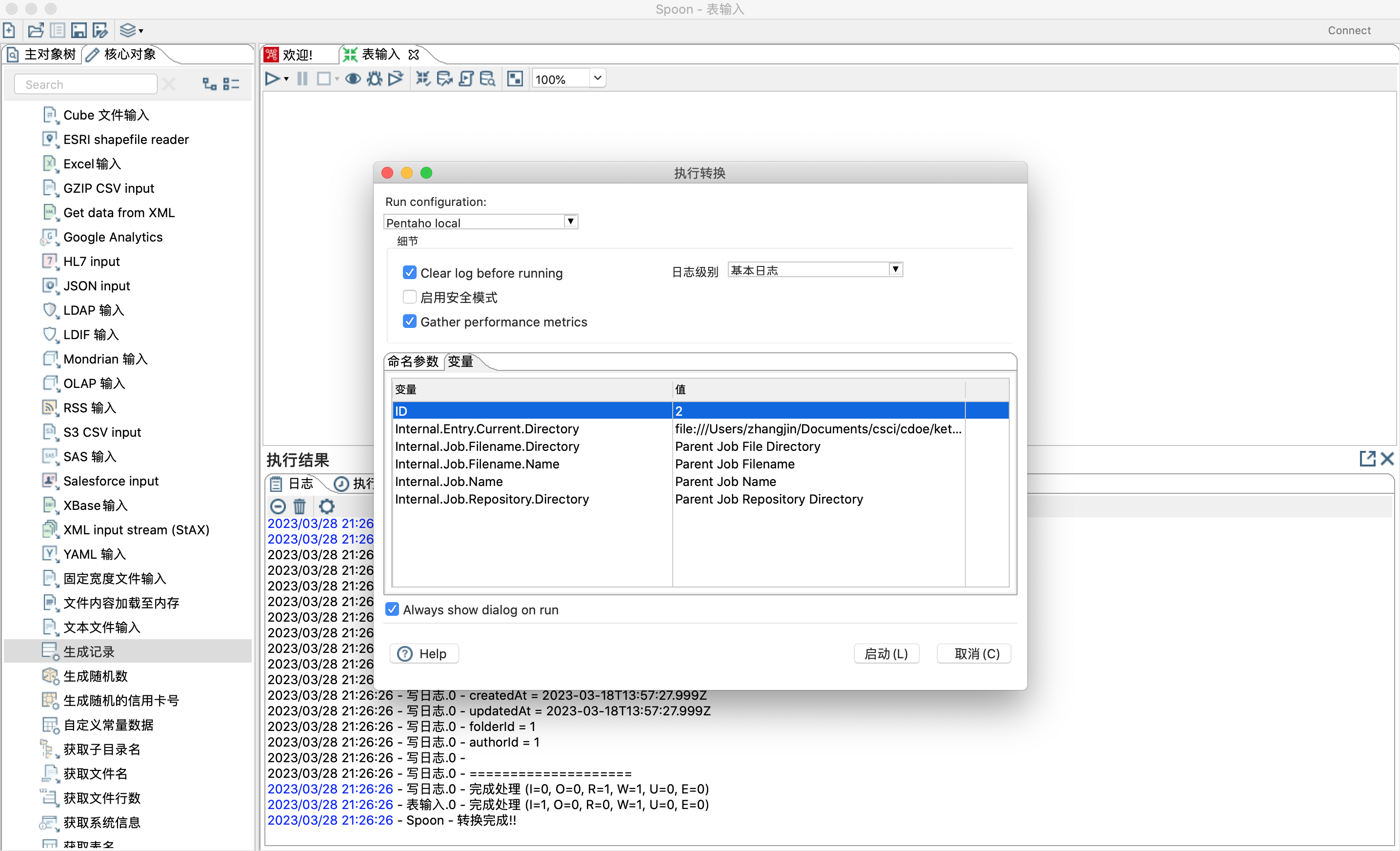The image size is (1400, 851).
Task: Uncheck Clear log before running
Action: (410, 273)
